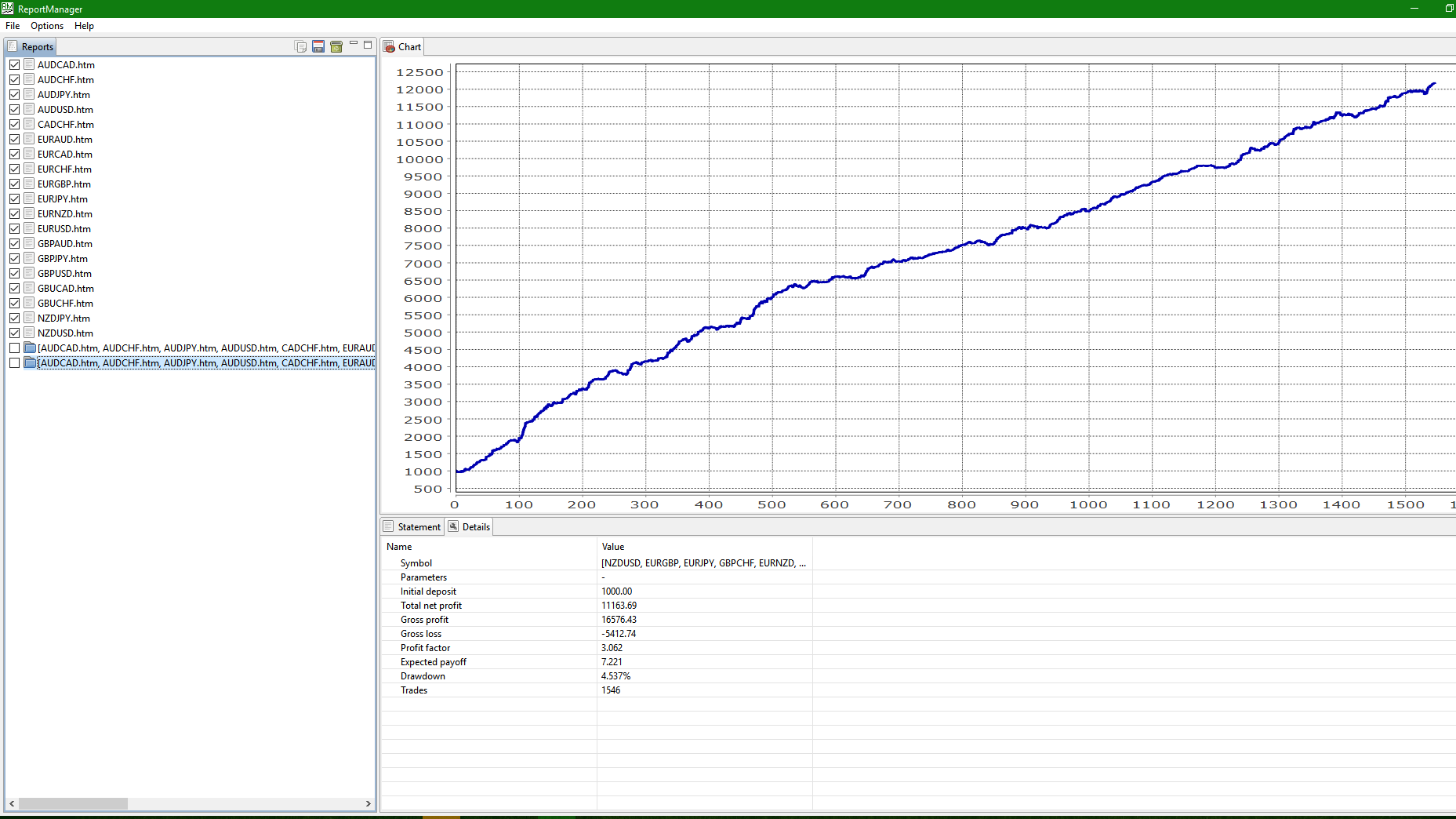
Task: Click the ReportManager app icon in title bar
Action: 7,9
